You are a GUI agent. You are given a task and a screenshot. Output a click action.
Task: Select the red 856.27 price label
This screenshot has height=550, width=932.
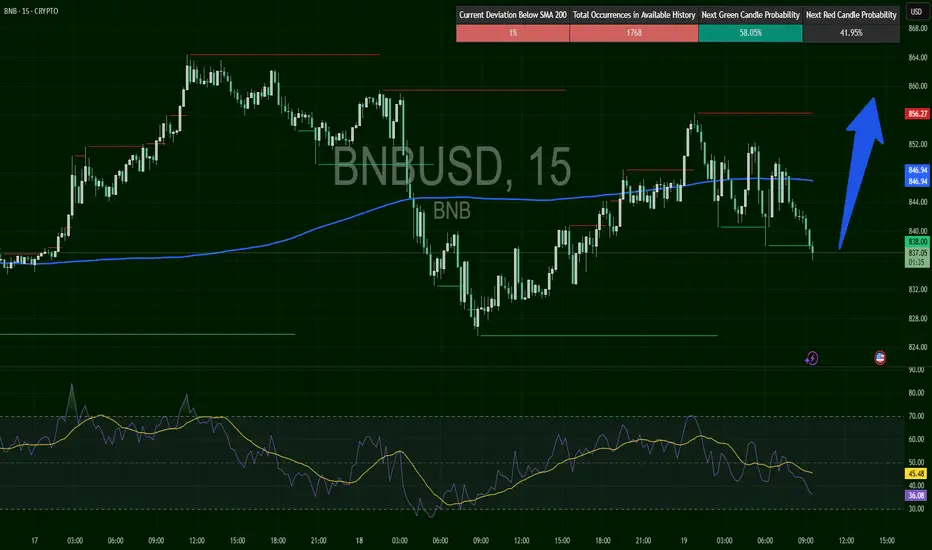pos(917,113)
